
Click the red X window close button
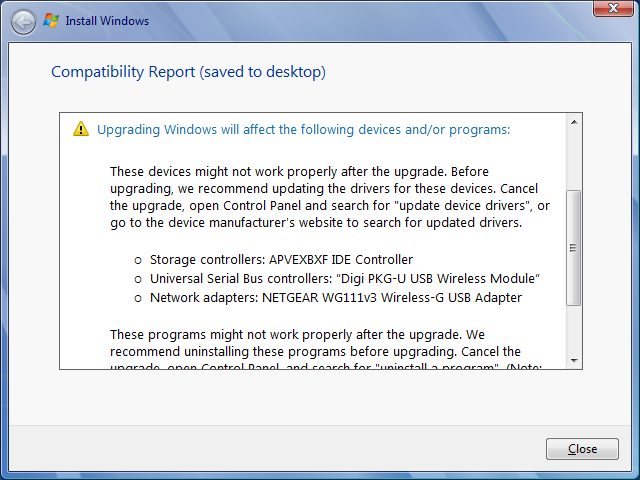[x=613, y=8]
